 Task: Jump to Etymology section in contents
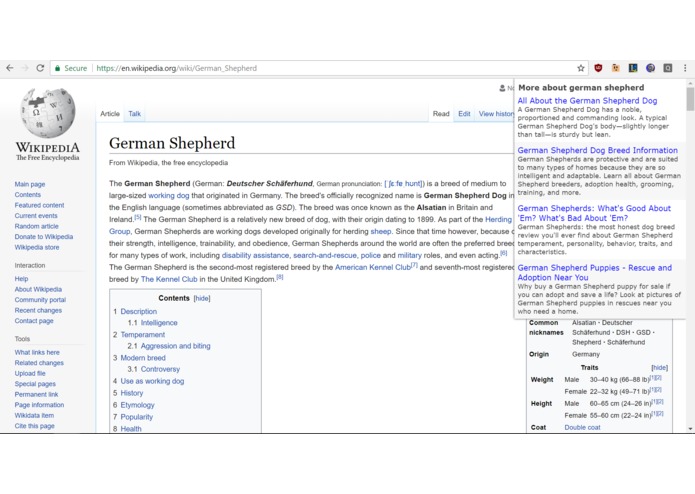point(137,405)
